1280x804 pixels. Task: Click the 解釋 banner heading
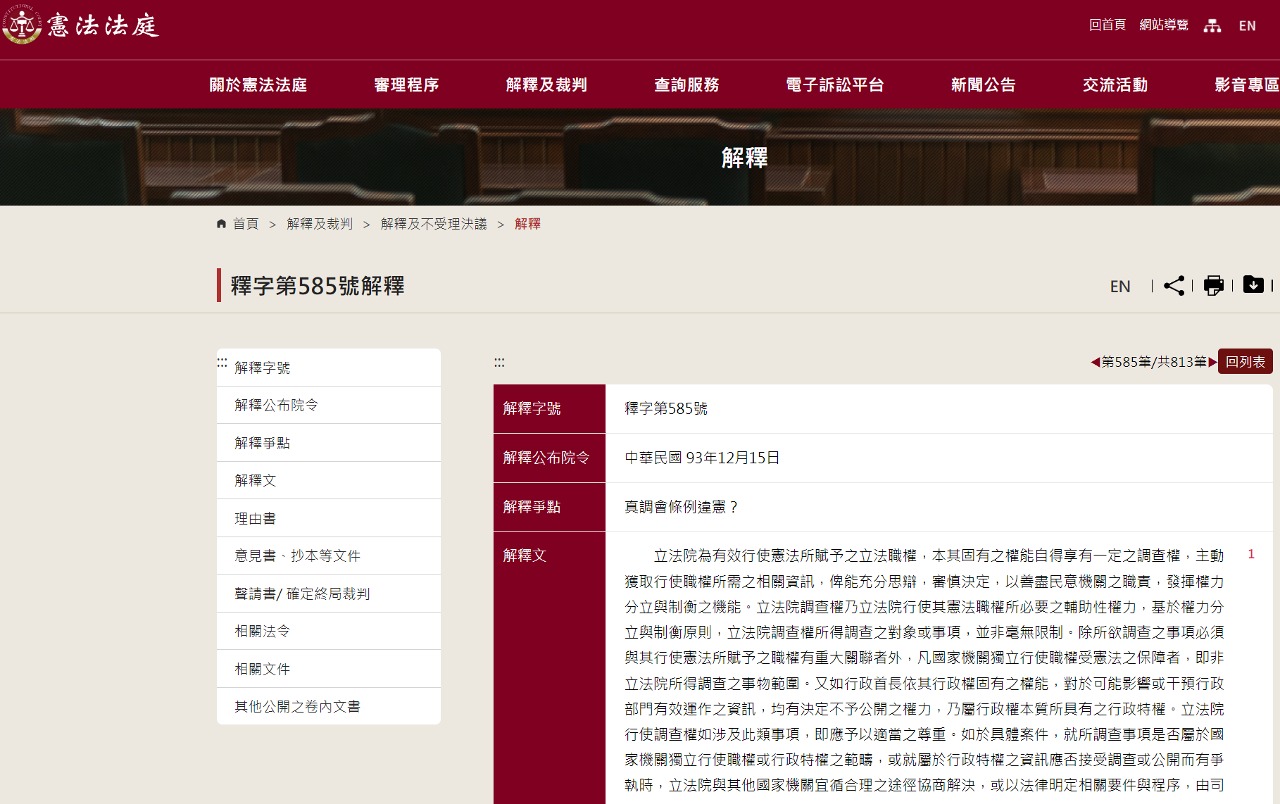(744, 157)
